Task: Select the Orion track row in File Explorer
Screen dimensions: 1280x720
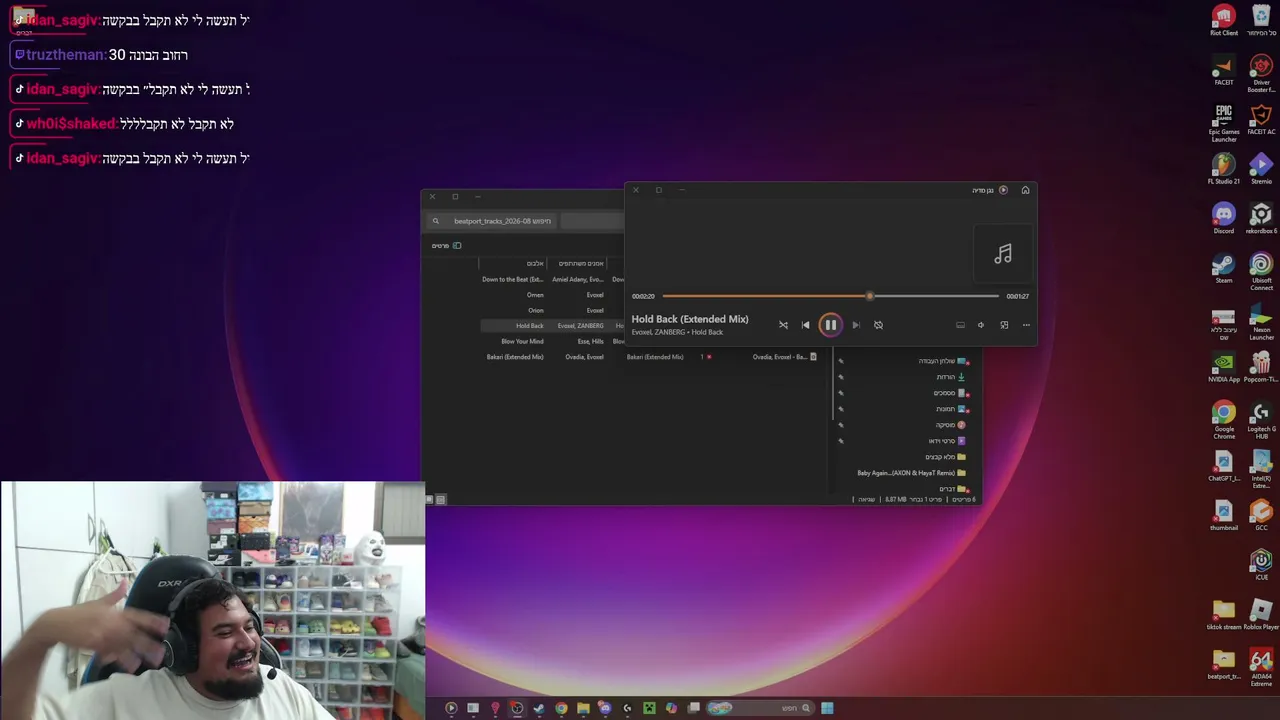Action: click(552, 310)
